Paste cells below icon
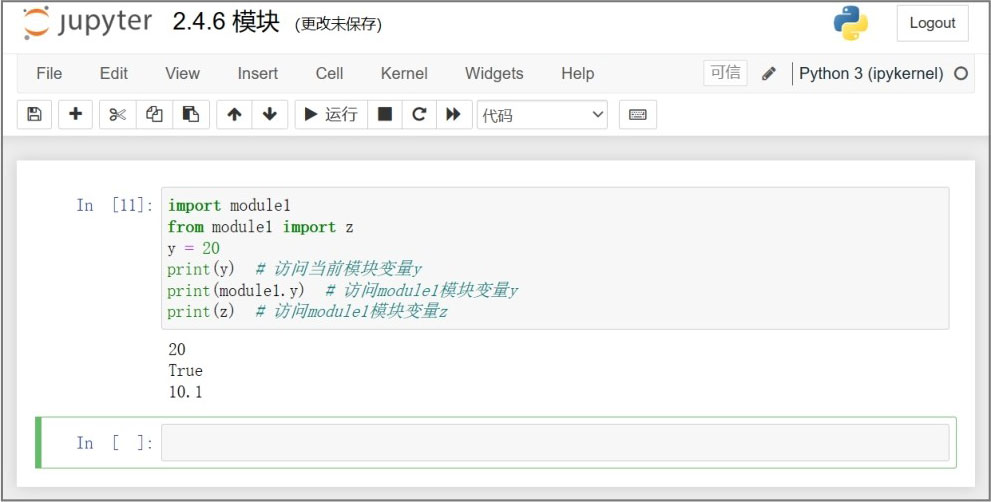This screenshot has width=991, height=502. [191, 114]
